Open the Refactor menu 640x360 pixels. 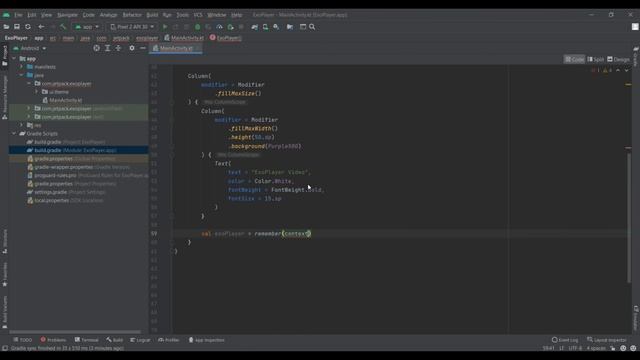tap(132, 15)
